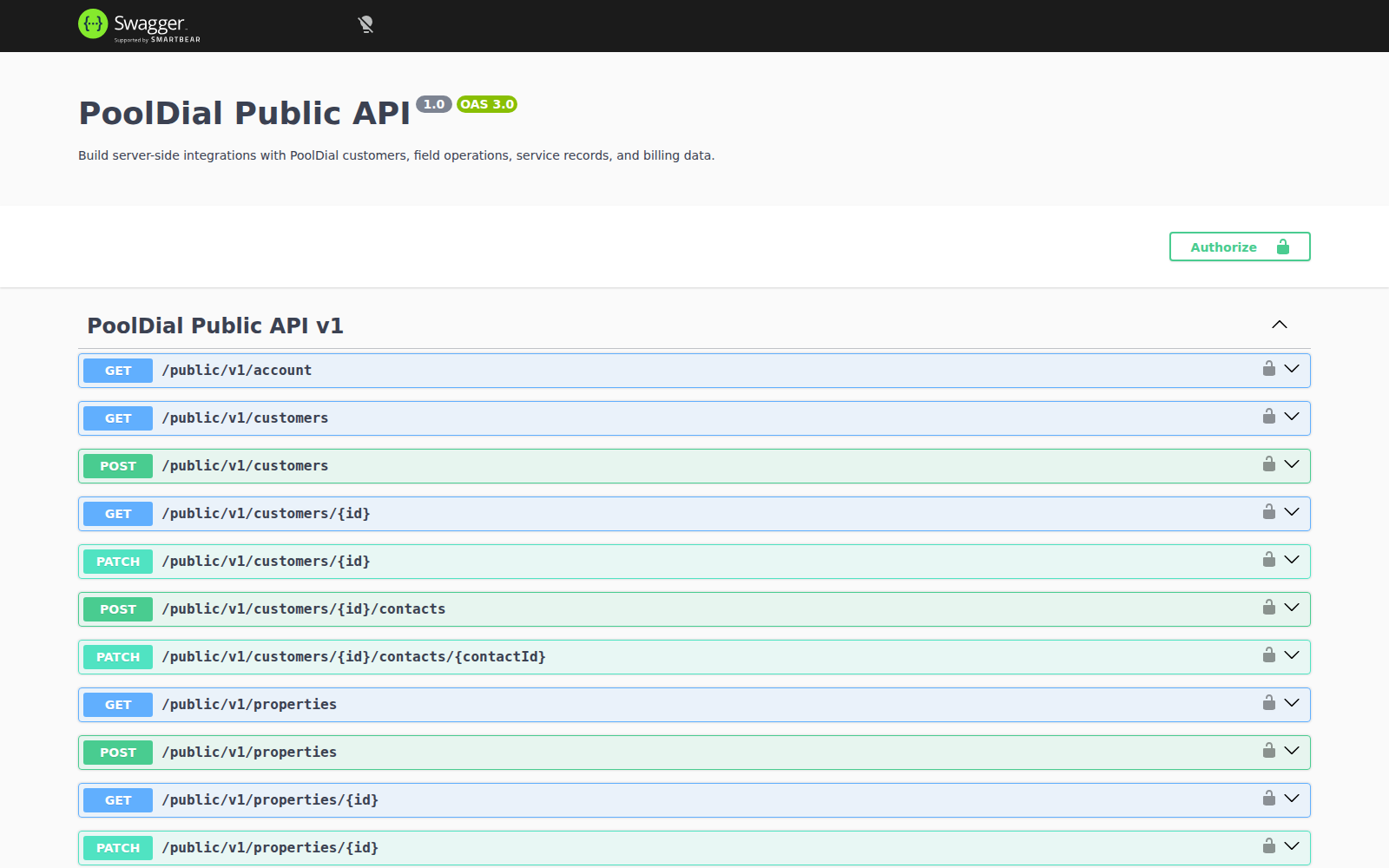Expand the GET /public/v1/properties chevron
This screenshot has height=868, width=1389.
click(x=1292, y=703)
